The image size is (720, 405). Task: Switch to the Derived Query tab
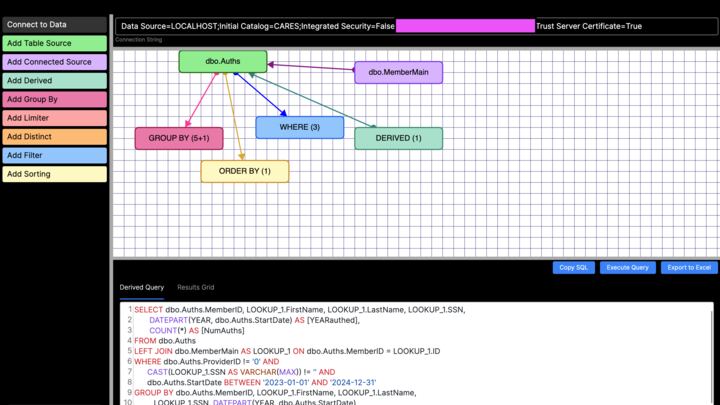click(141, 287)
